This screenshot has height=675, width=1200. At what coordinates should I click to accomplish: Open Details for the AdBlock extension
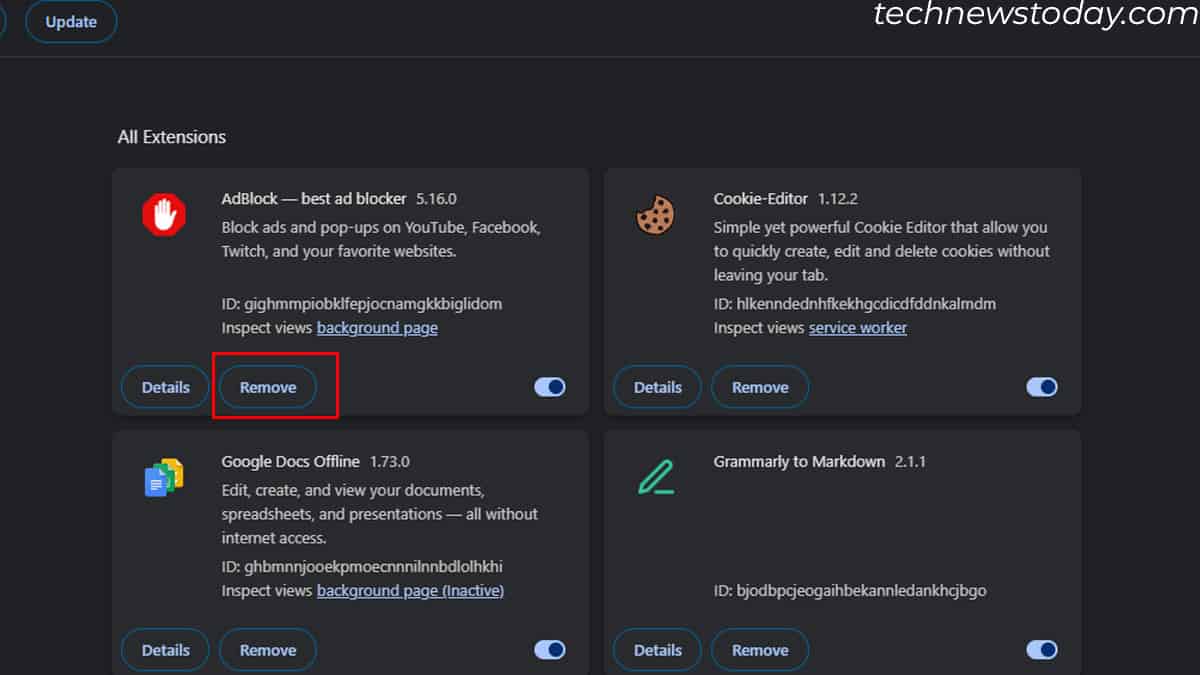point(164,387)
